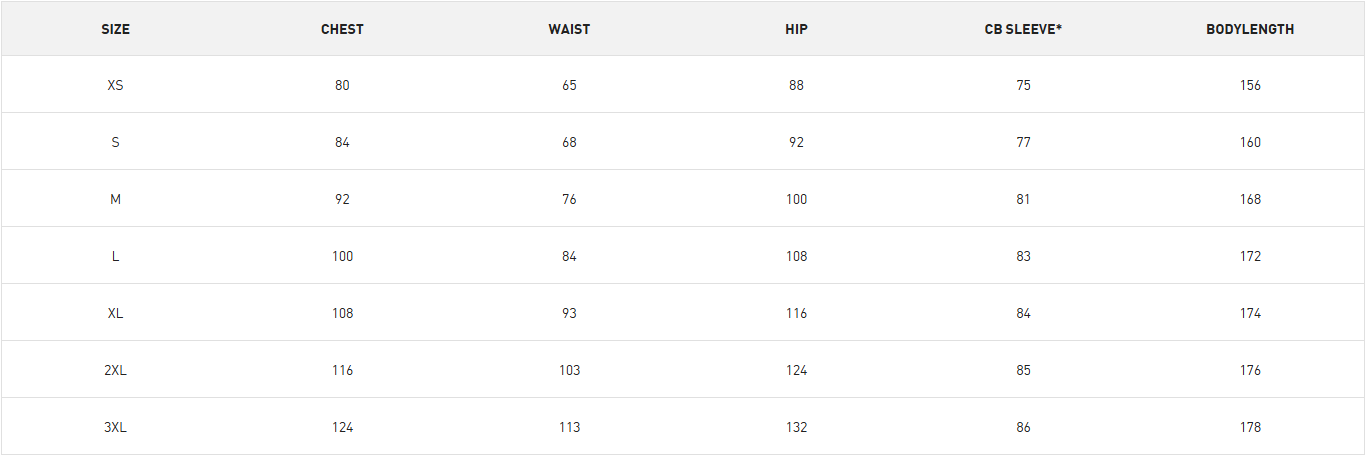1367x456 pixels.
Task: Select waist value 76 for M
Action: click(x=569, y=199)
